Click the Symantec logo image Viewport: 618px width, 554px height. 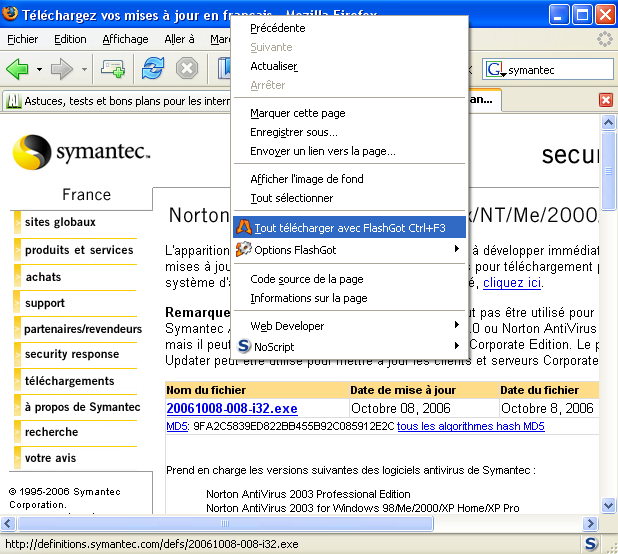click(81, 152)
